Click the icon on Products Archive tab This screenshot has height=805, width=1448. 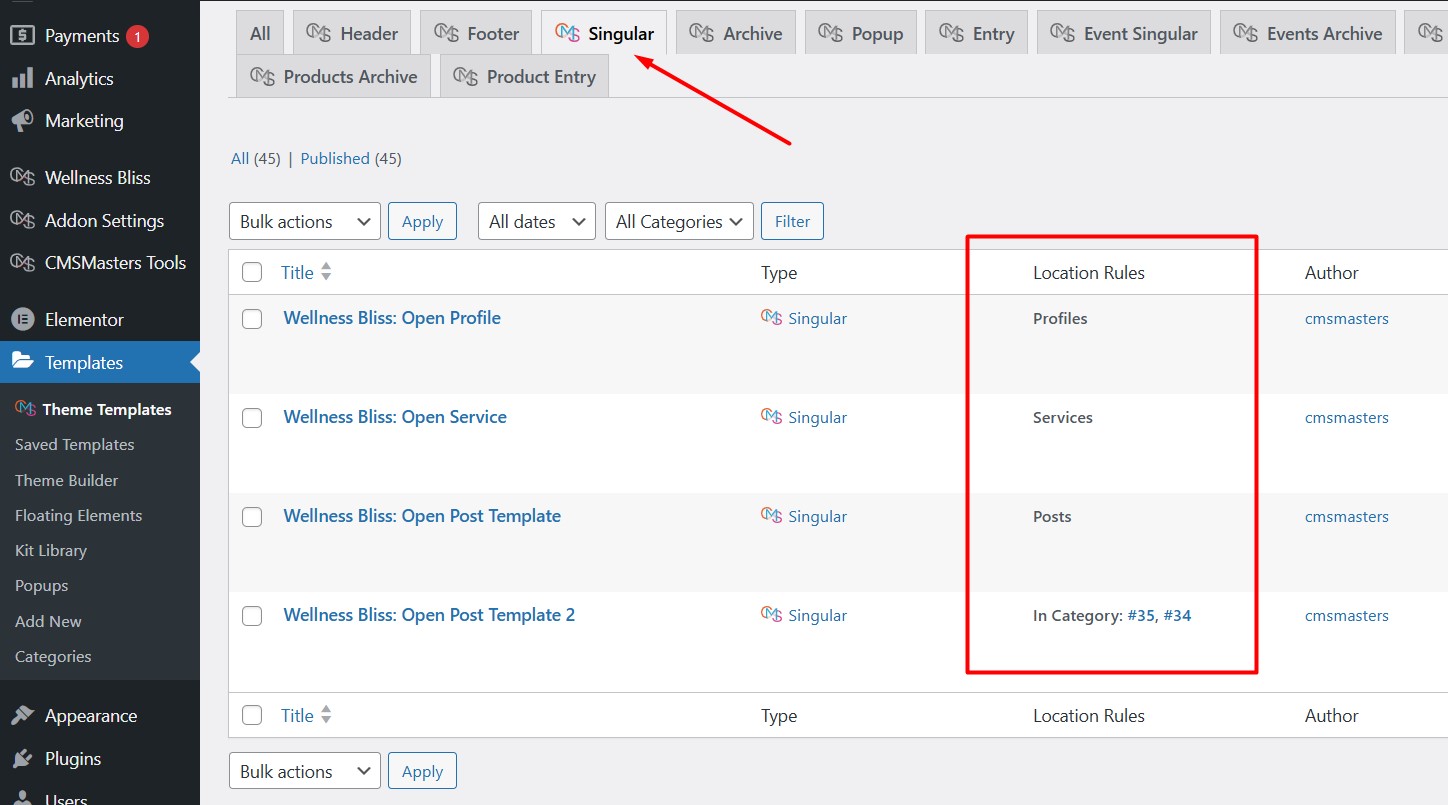262,76
